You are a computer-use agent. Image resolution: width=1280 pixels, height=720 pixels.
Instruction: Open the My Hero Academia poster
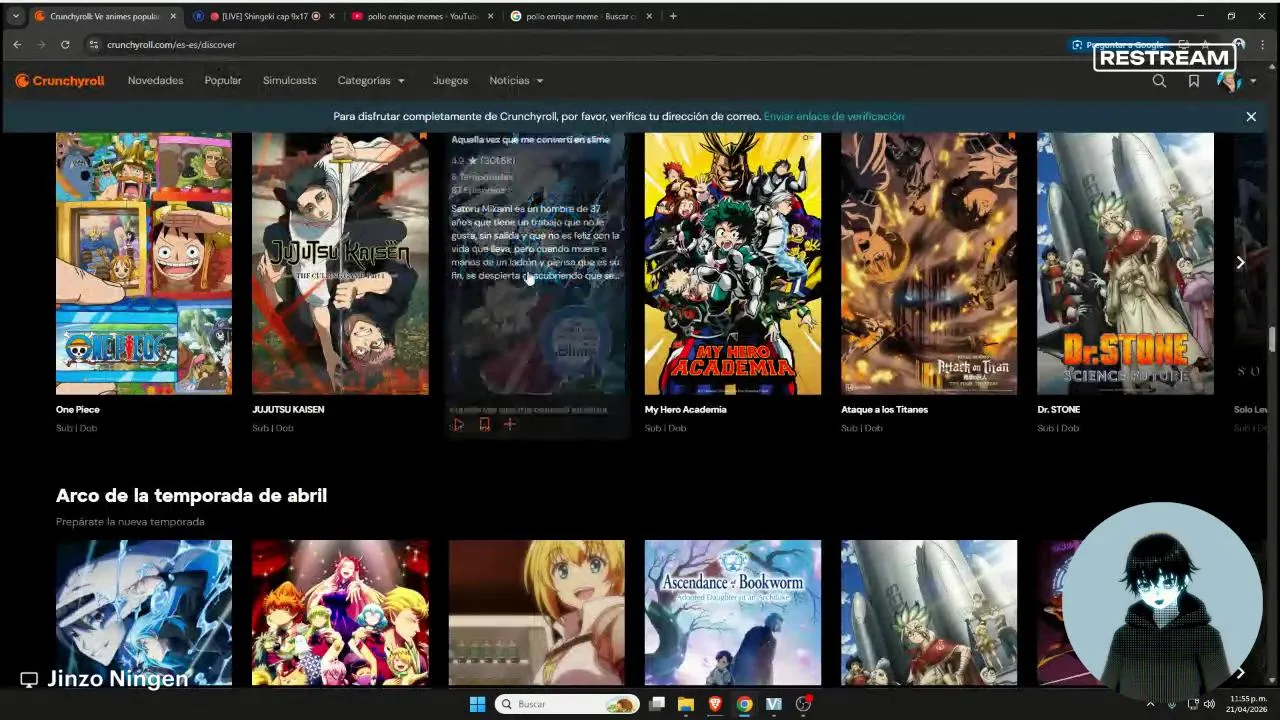pos(733,264)
